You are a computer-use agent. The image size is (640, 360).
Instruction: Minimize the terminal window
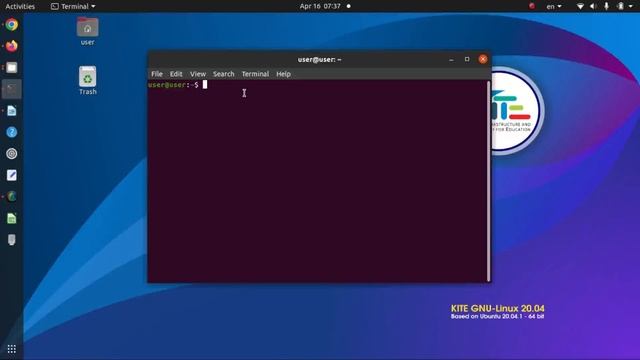(x=451, y=60)
